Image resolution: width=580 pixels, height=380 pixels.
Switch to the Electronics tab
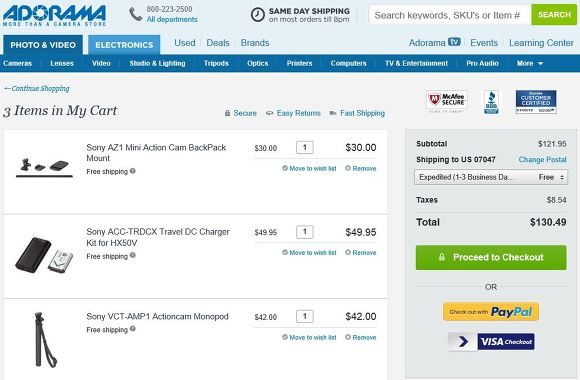coord(124,45)
